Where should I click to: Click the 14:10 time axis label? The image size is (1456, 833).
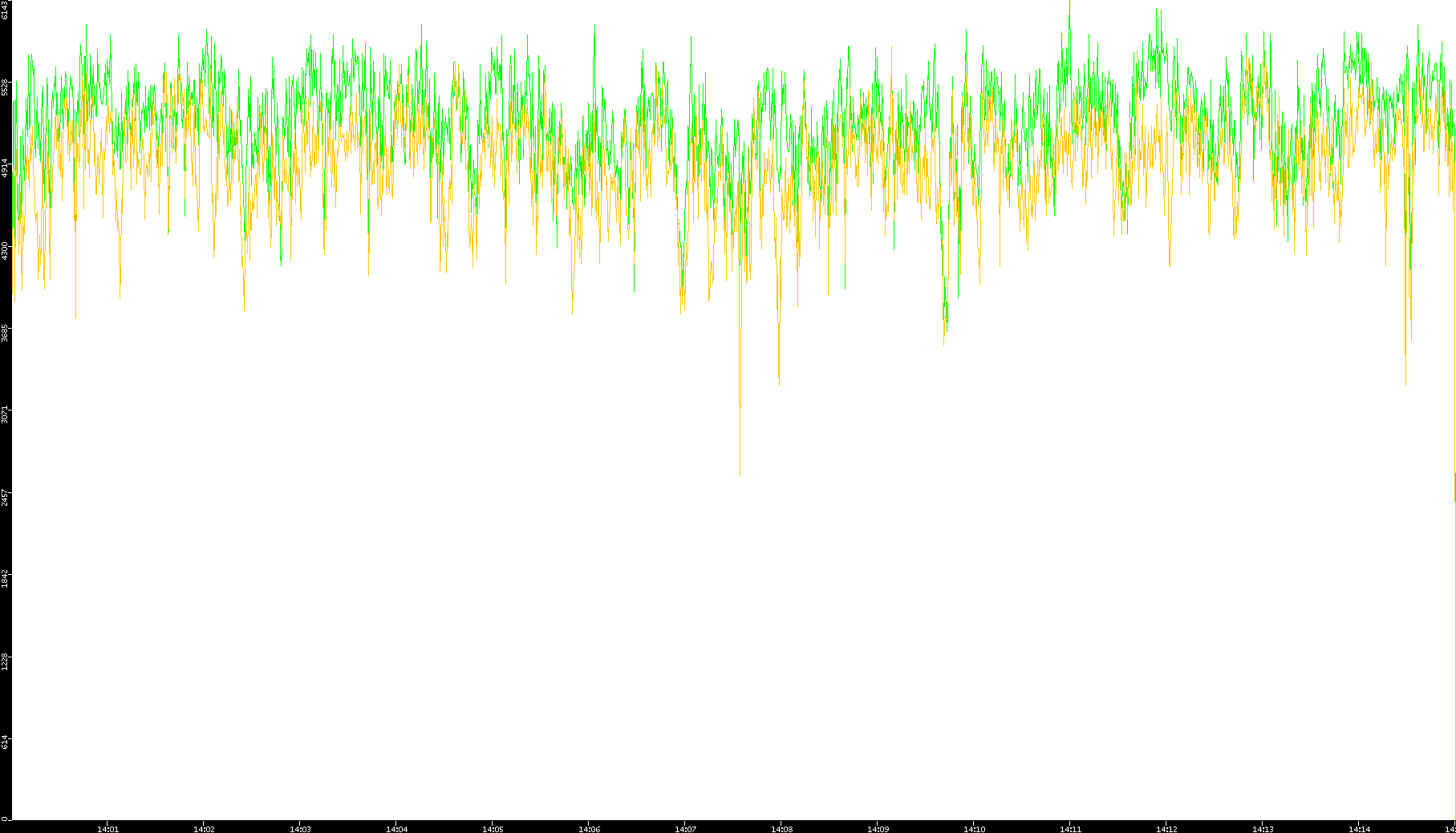[974, 829]
